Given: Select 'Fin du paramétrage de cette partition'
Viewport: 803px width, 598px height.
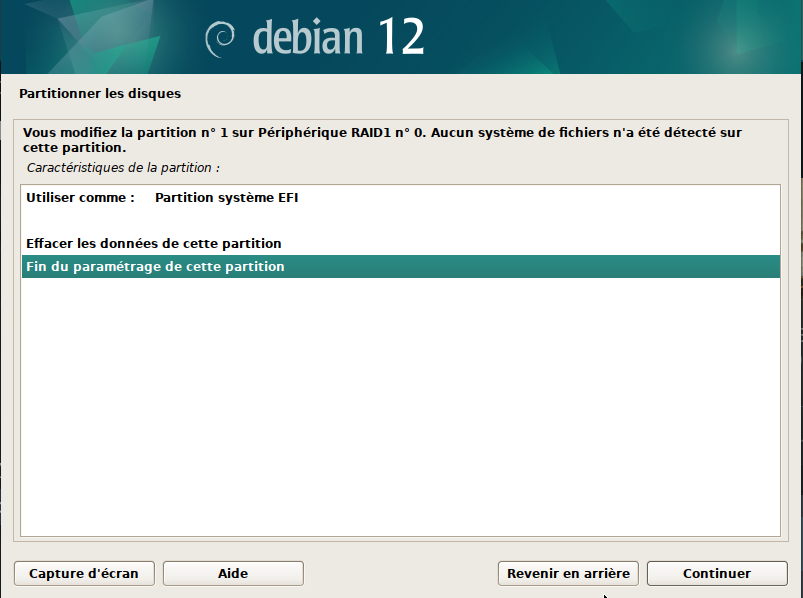Looking at the screenshot, I should (x=400, y=266).
